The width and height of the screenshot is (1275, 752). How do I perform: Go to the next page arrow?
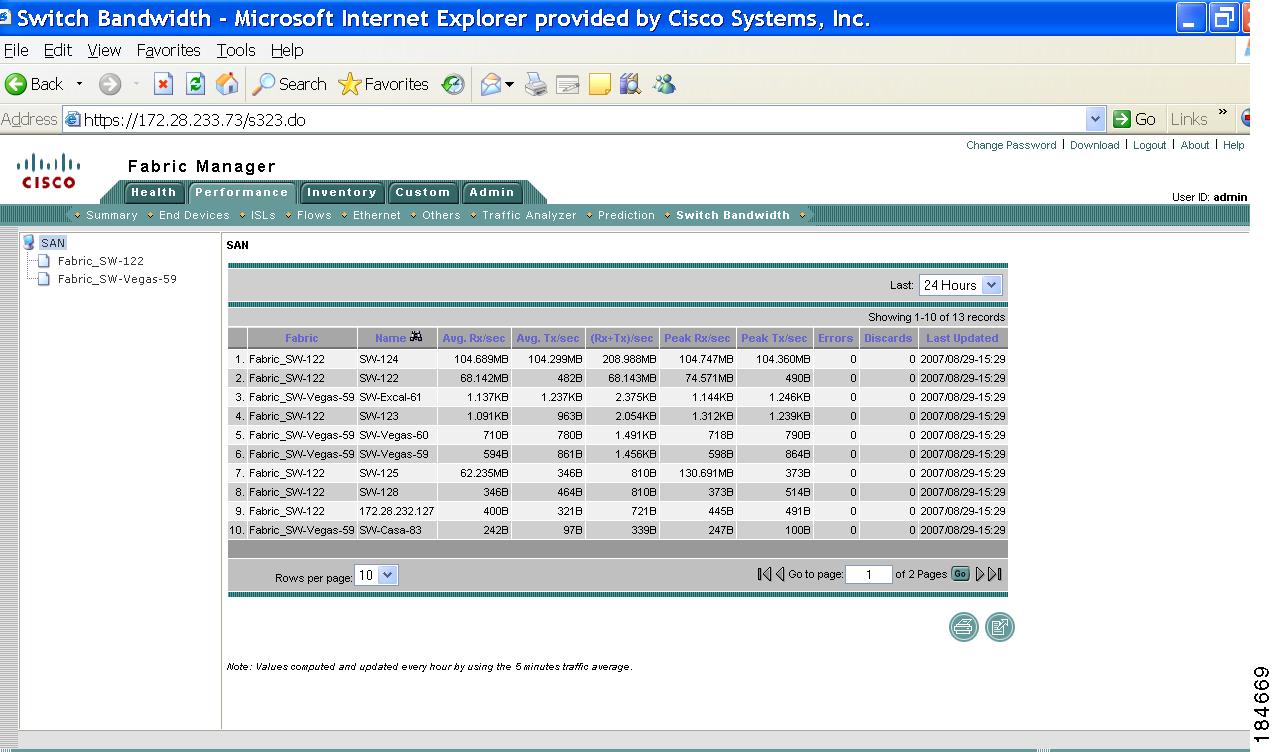(x=980, y=574)
